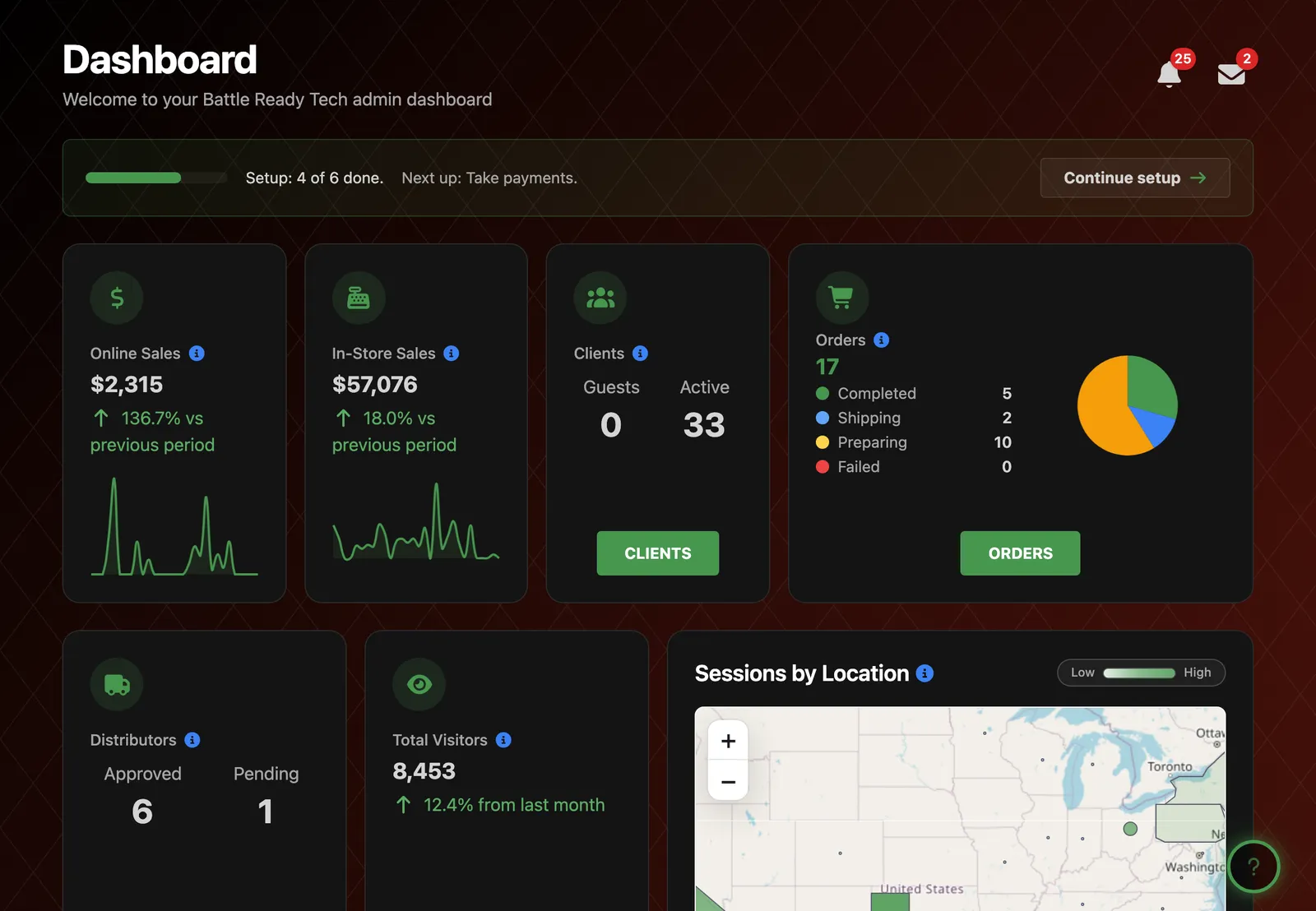Select the Completed orders legend row
This screenshot has height=911, width=1316.
[x=914, y=394]
